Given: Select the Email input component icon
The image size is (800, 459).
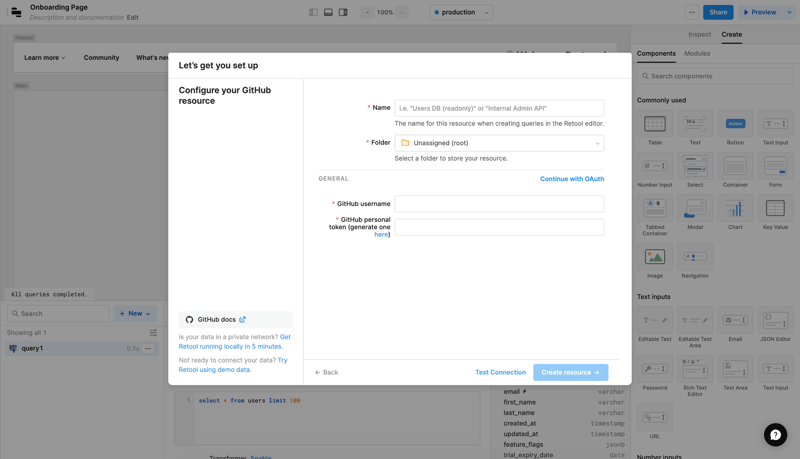Looking at the screenshot, I should [735, 320].
